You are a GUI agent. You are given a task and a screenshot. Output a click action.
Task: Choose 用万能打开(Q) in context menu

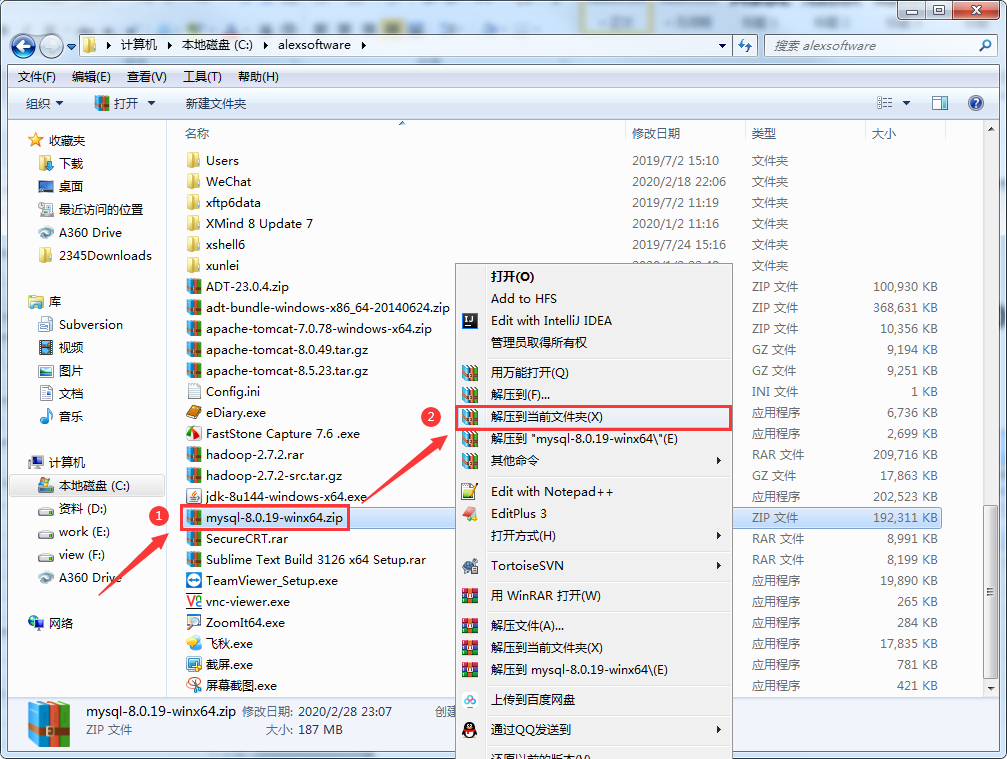(x=530, y=372)
